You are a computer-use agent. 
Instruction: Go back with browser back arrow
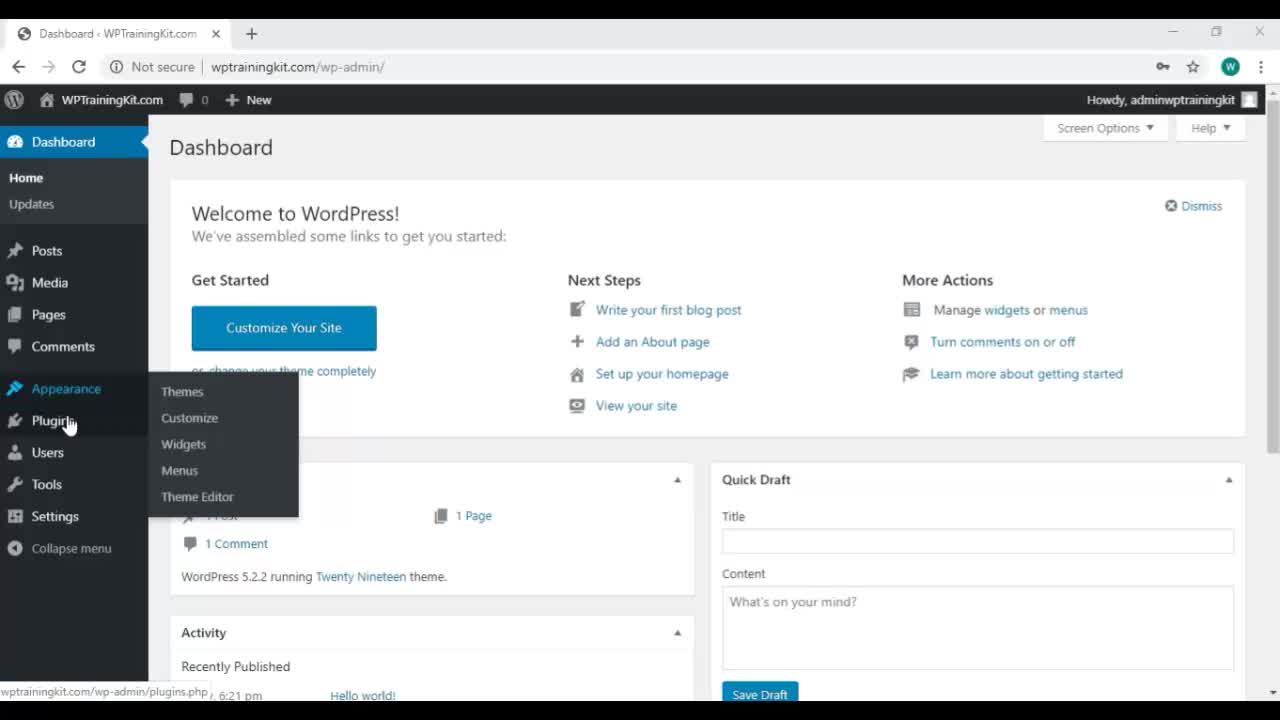19,67
